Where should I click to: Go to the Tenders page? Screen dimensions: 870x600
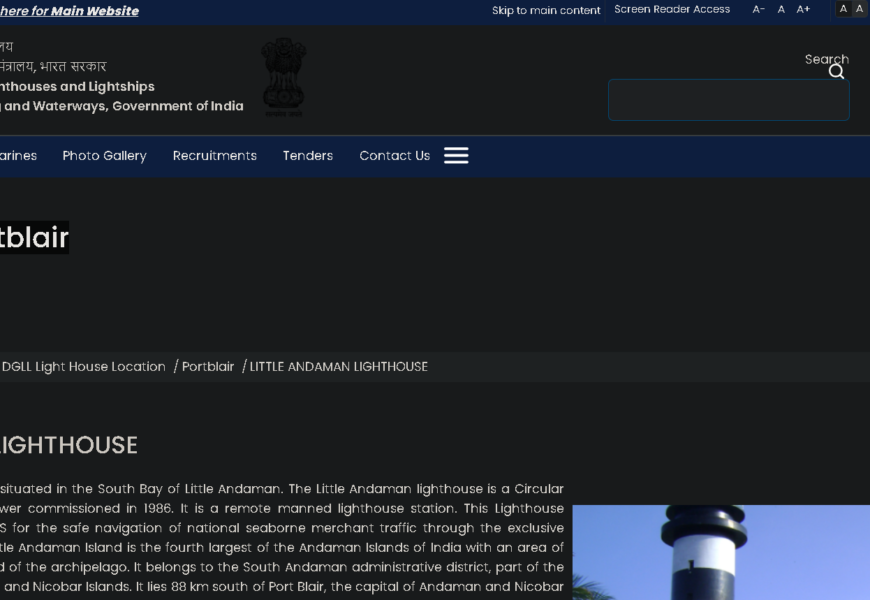[x=307, y=156]
